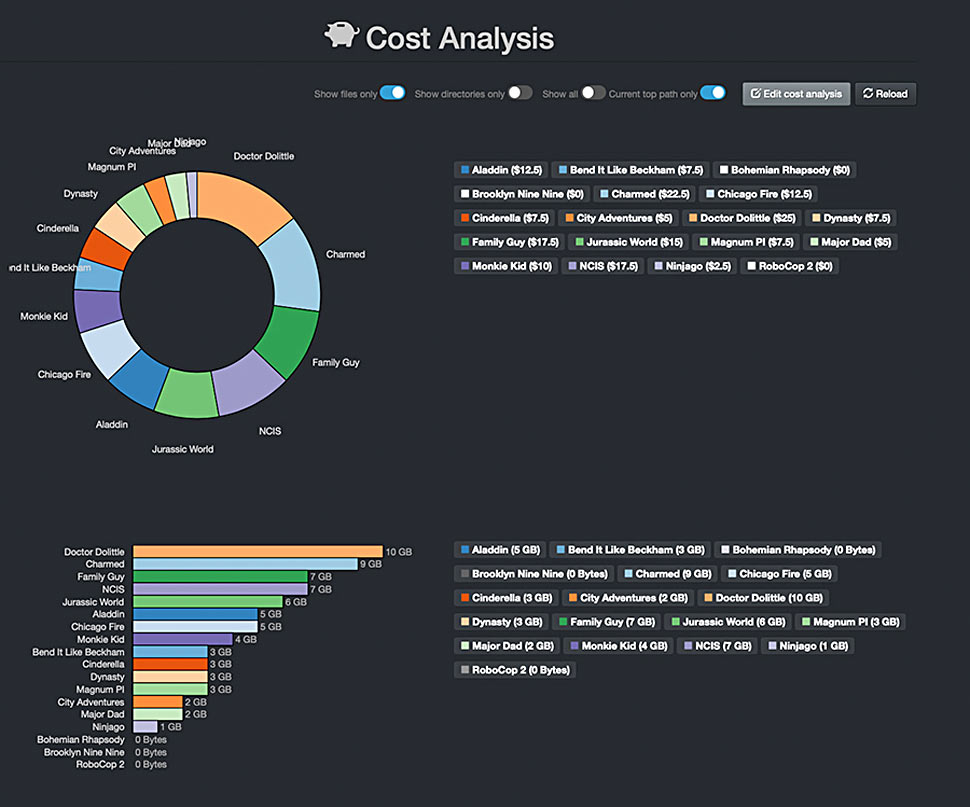Click the Jurassic World ($15) legend chip
Image resolution: width=970 pixels, height=807 pixels.
point(629,242)
